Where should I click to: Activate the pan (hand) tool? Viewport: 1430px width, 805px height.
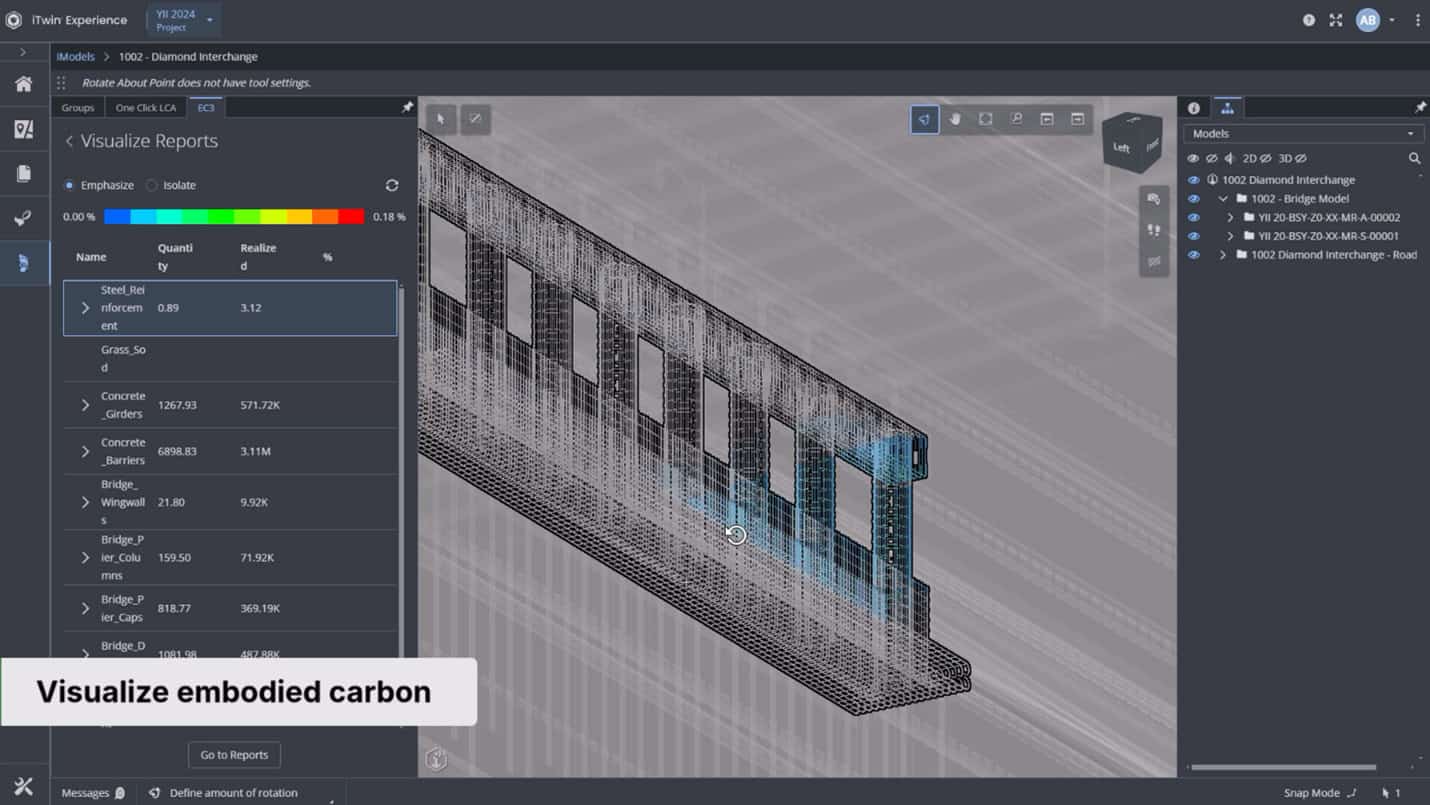[955, 119]
